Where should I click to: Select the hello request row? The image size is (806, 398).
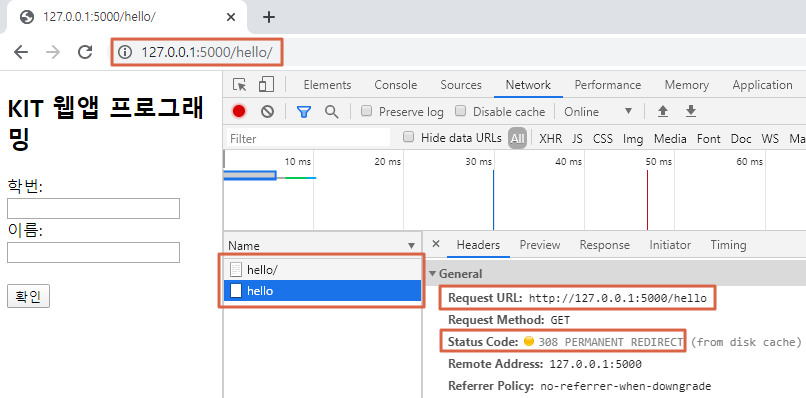pyautogui.click(x=322, y=291)
